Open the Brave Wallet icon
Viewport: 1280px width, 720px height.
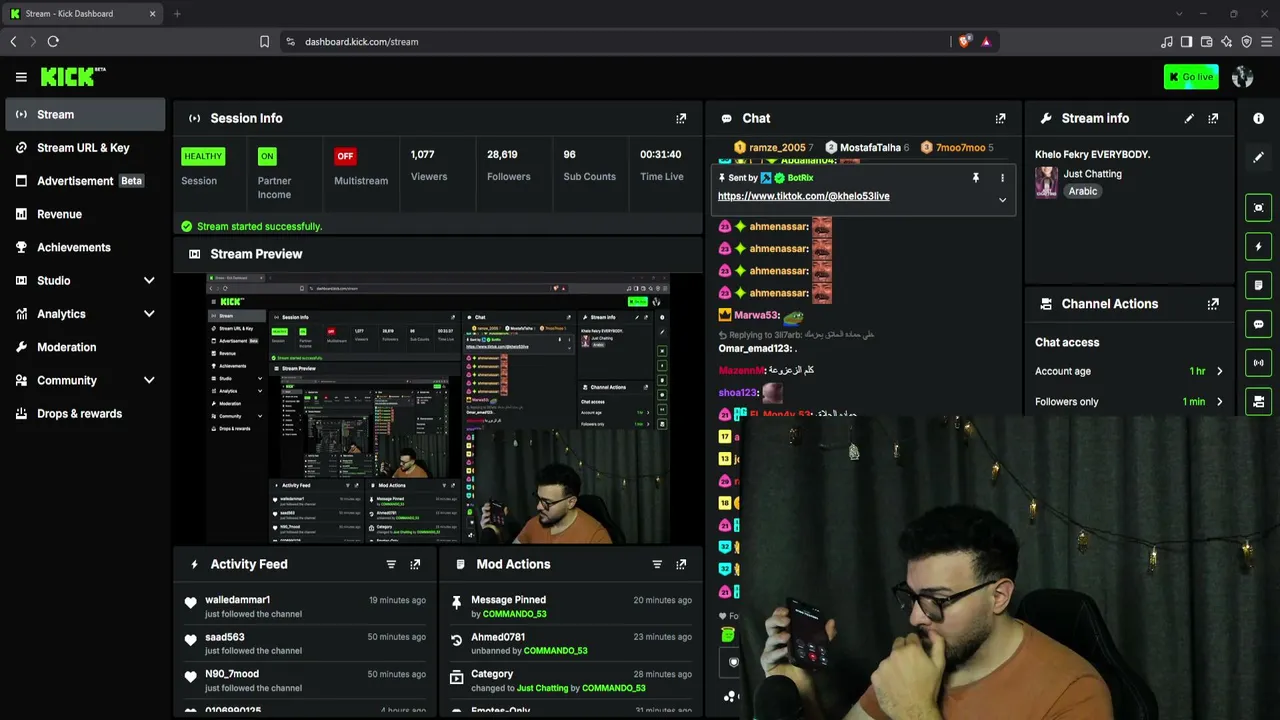[x=1206, y=42]
